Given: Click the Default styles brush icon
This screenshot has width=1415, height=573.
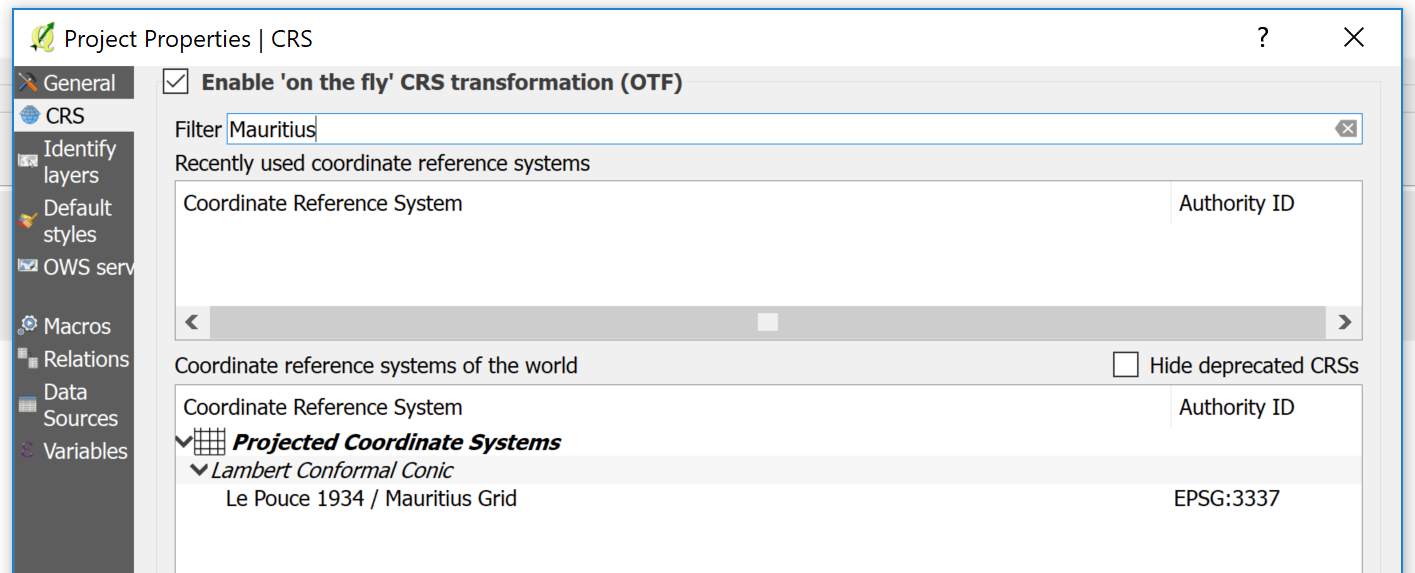Looking at the screenshot, I should coord(28,221).
